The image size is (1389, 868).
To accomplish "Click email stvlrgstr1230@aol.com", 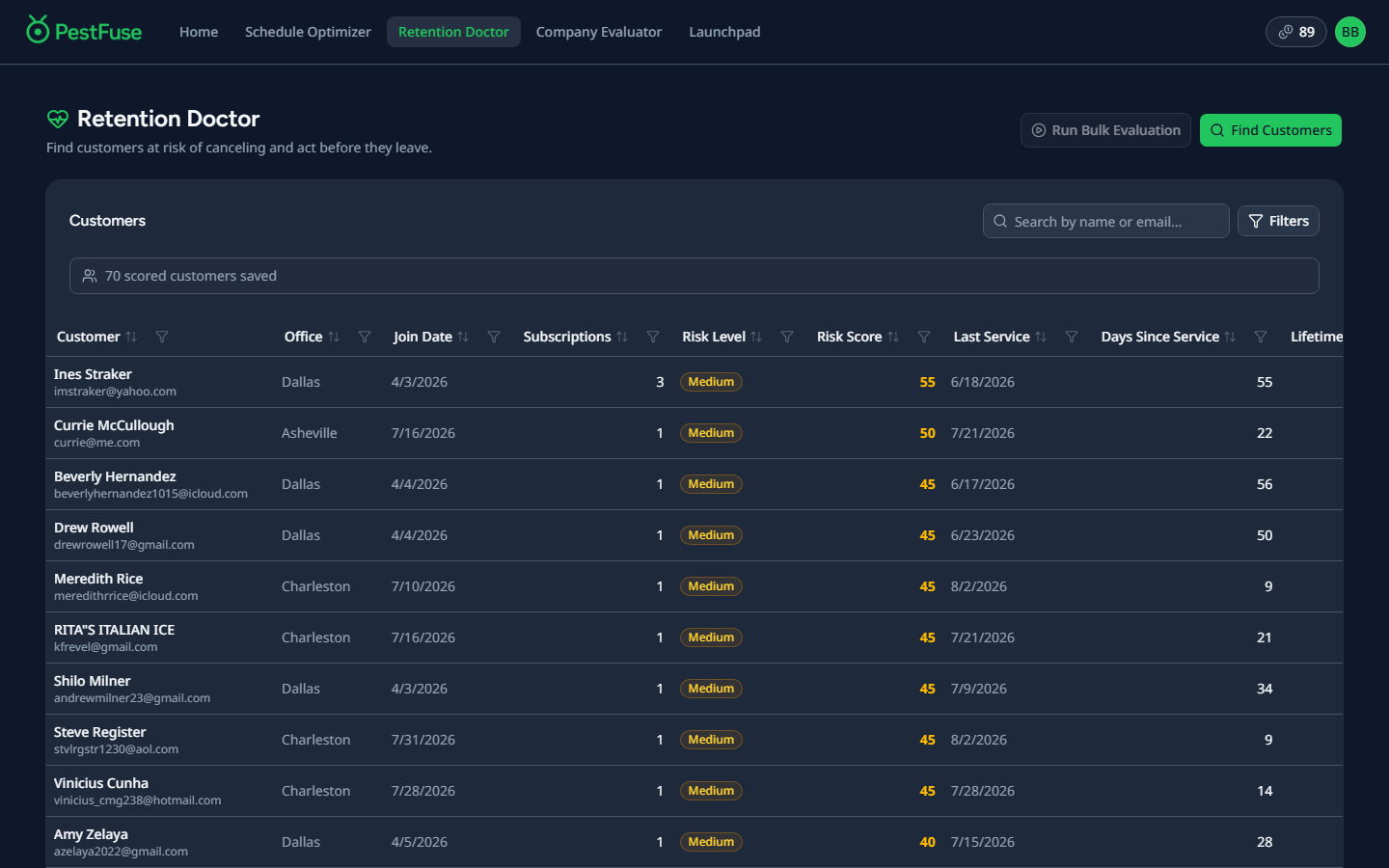I will coord(116,749).
